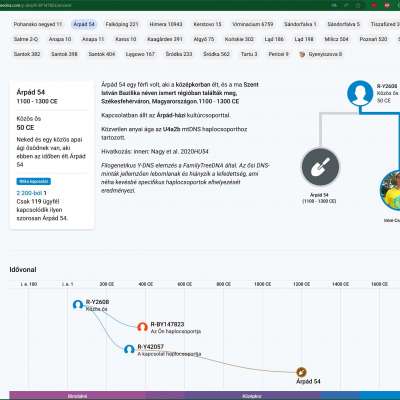Open the 2 200-ból link
The image size is (400, 400).
tap(29, 193)
